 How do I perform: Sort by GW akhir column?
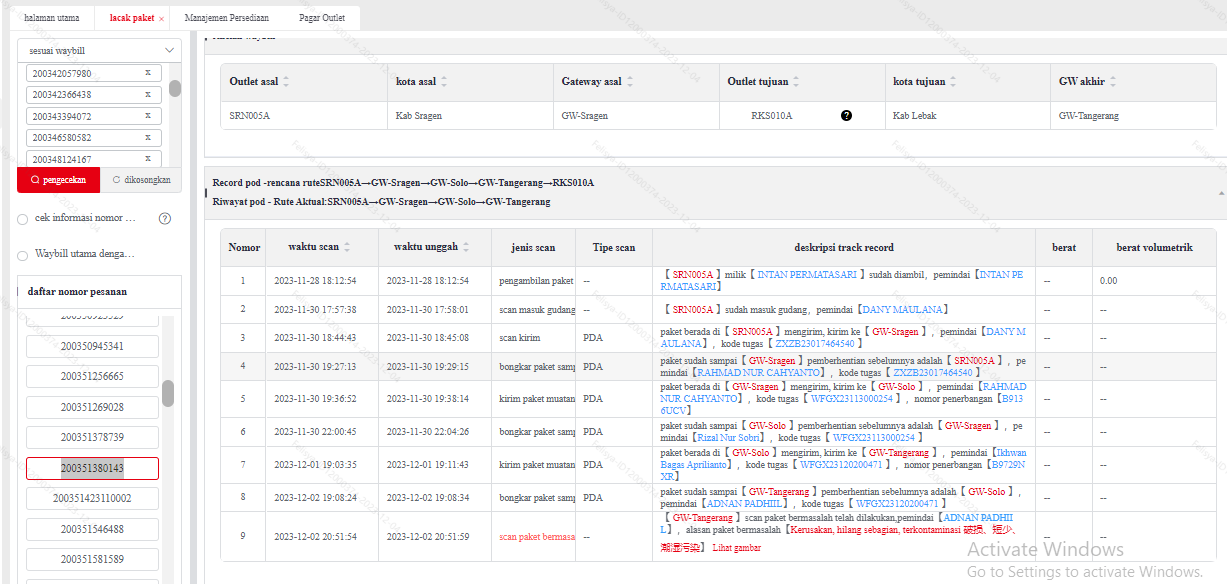(x=1112, y=81)
